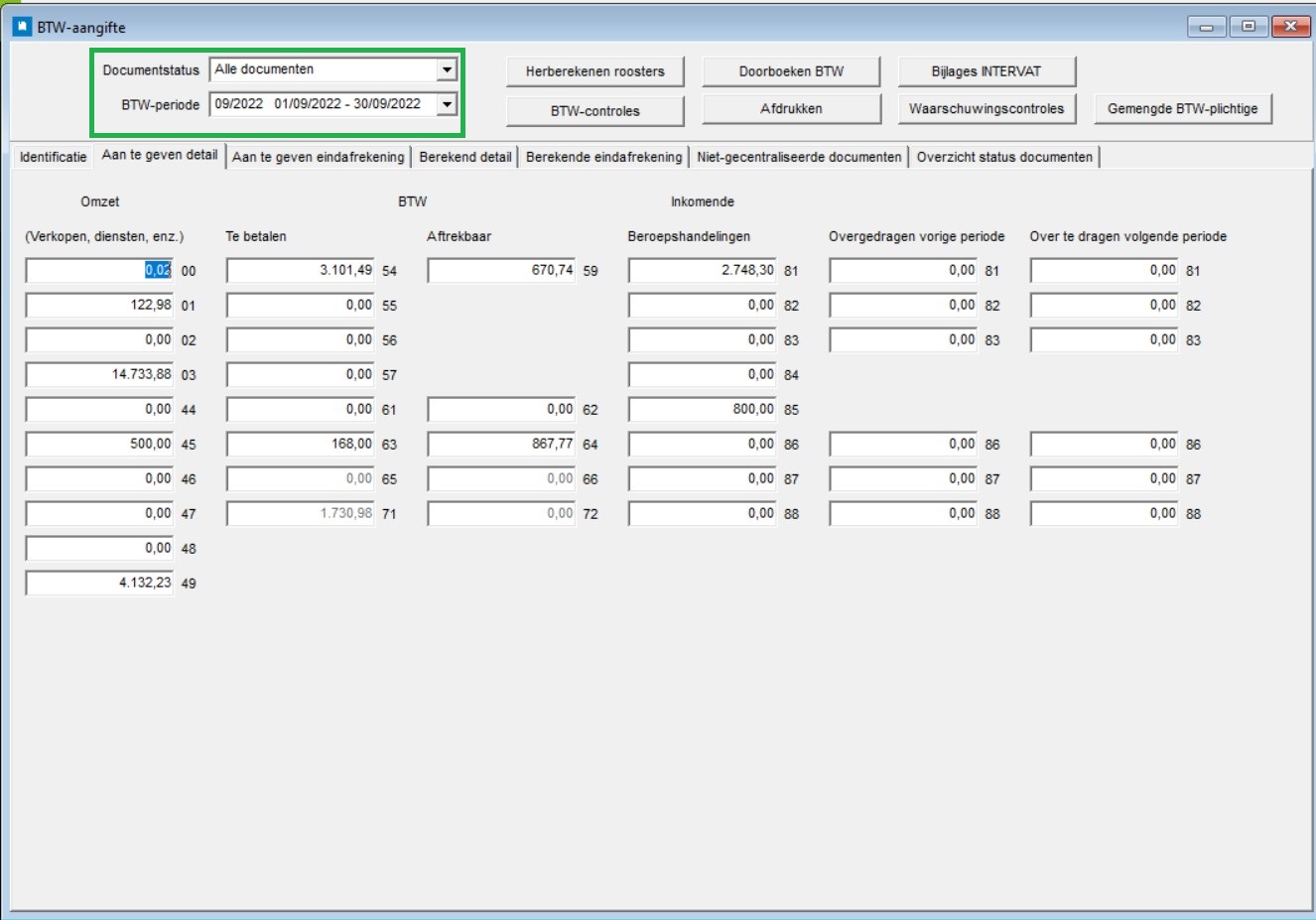
Task: Focus the Omzet field for rooster 49
Action: pos(99,583)
